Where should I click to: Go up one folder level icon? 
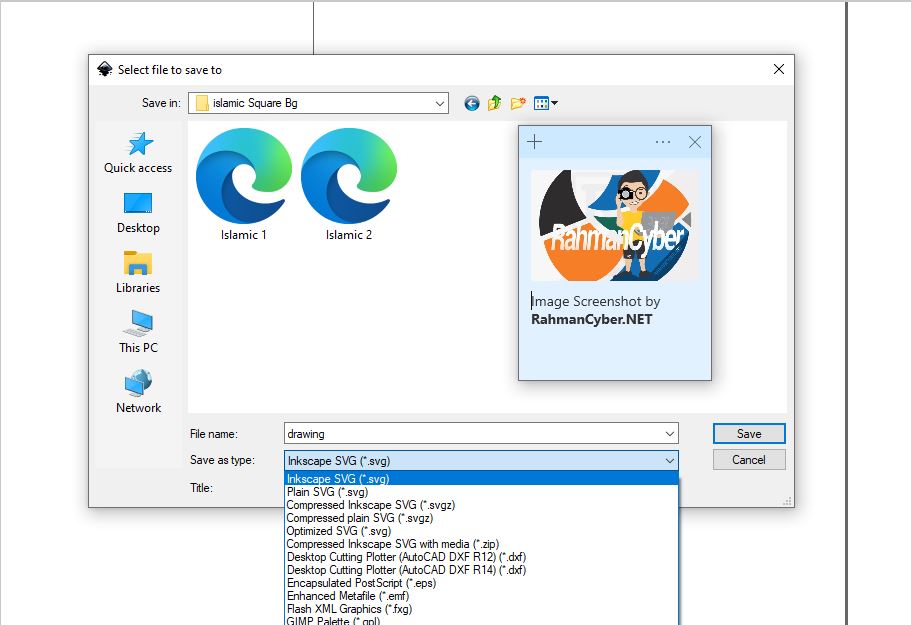[x=494, y=103]
